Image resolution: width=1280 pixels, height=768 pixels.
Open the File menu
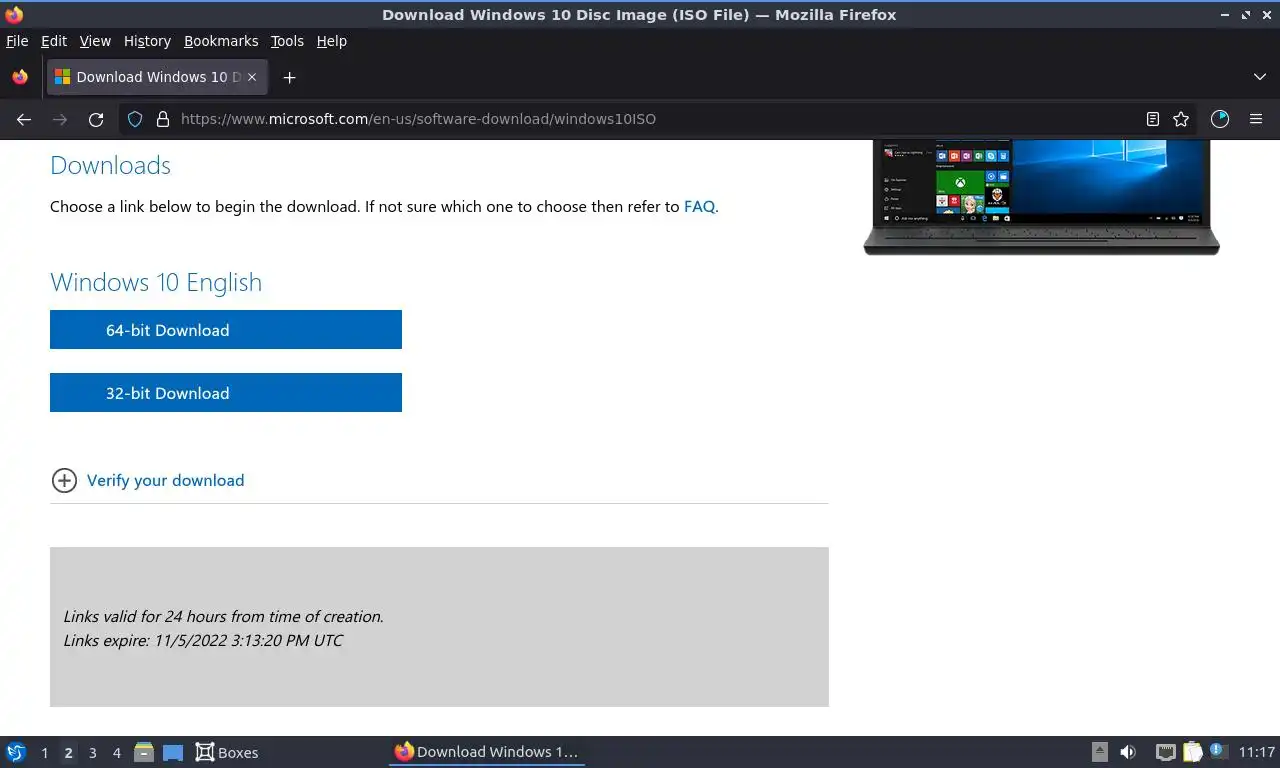pyautogui.click(x=17, y=41)
